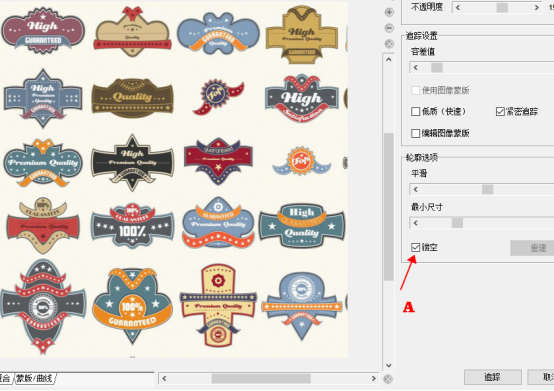Click the 容差值 label
Image resolution: width=554 pixels, height=391 pixels.
[x=423, y=52]
